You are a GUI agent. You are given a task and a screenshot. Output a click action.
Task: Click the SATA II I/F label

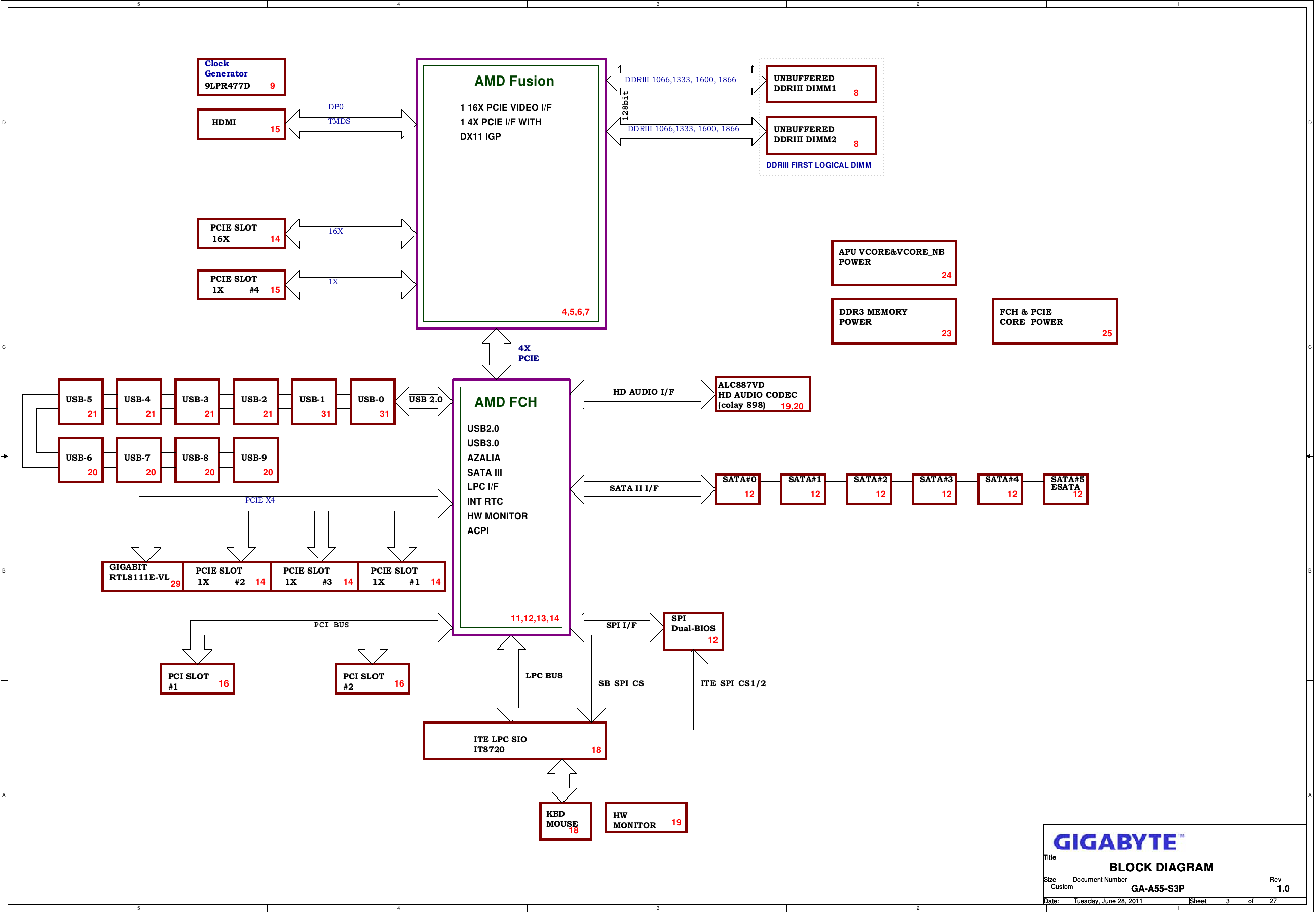coord(634,488)
